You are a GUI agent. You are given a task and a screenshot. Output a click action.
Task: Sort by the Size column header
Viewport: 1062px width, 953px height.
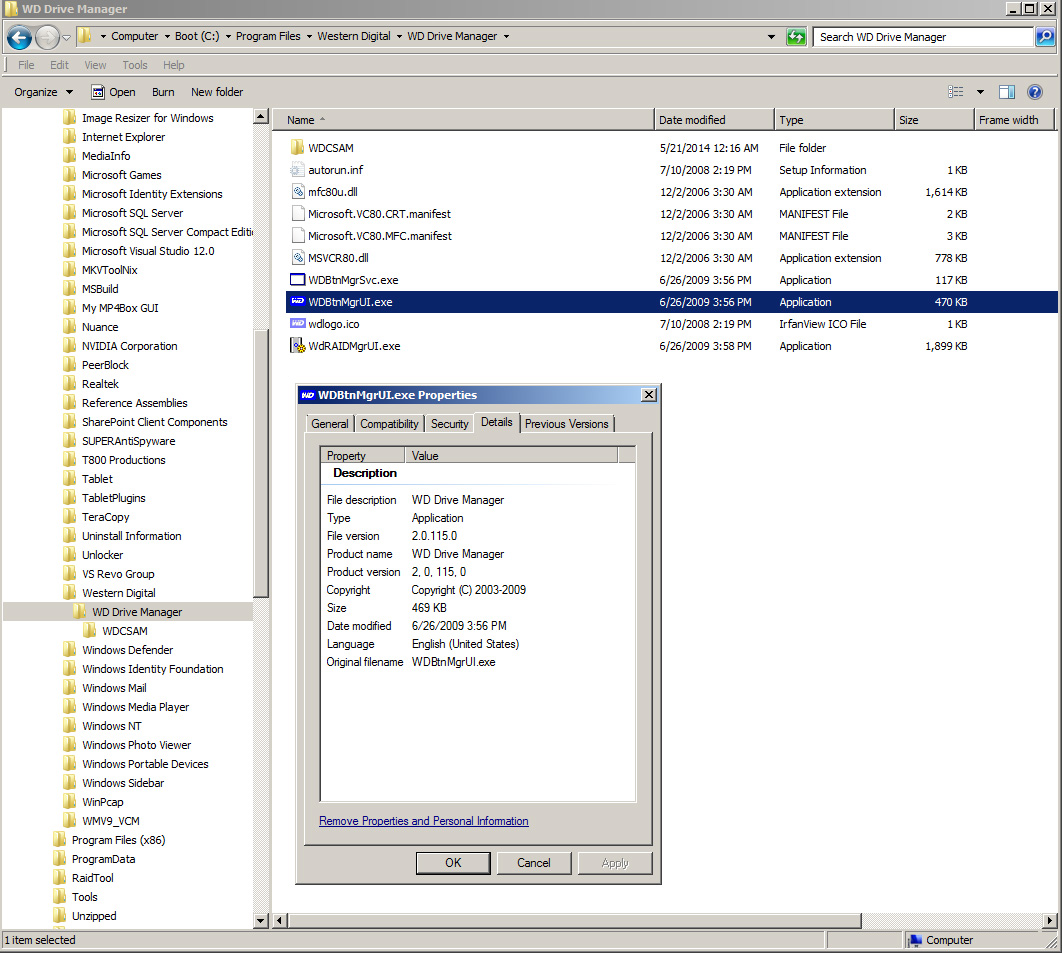pyautogui.click(x=934, y=120)
